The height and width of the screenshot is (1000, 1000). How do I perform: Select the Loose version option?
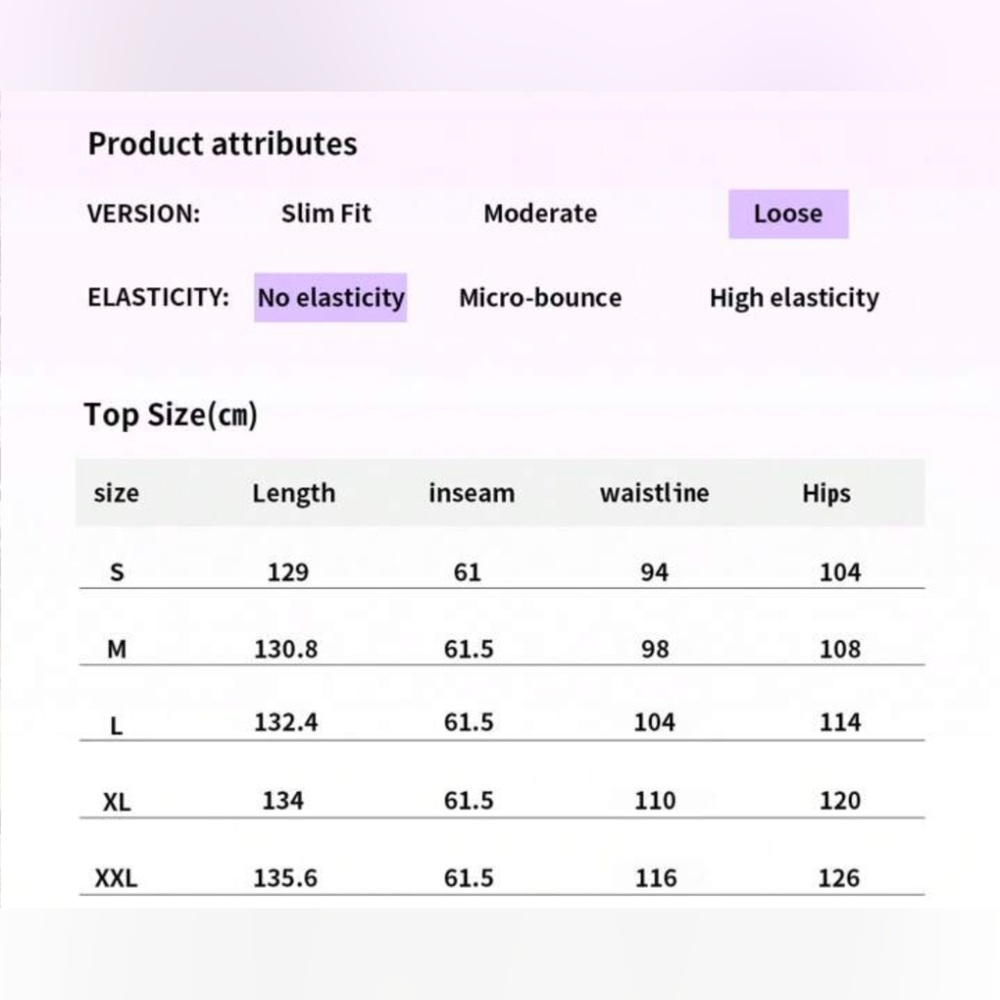coord(788,214)
